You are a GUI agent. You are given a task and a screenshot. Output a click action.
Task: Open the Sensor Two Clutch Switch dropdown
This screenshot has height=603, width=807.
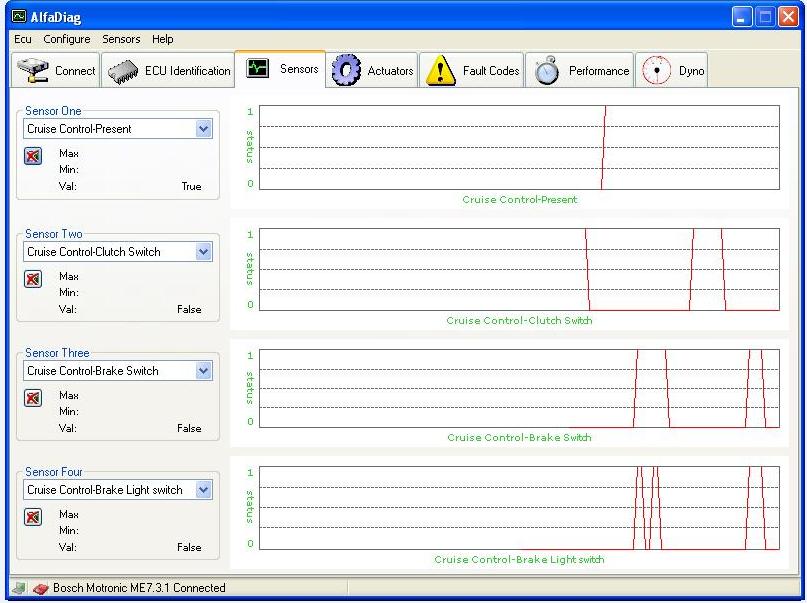tap(204, 252)
